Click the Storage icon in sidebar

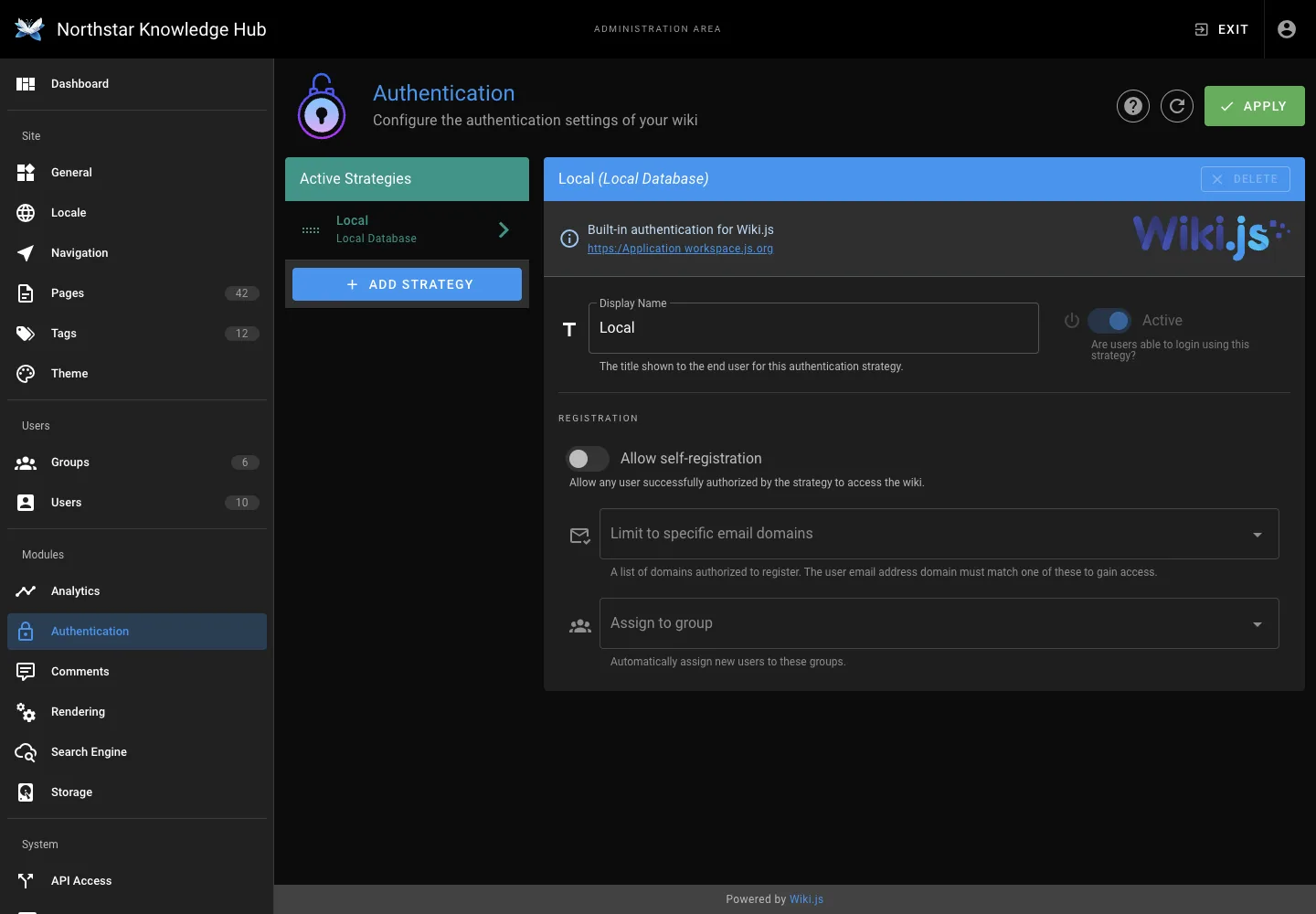tap(26, 792)
